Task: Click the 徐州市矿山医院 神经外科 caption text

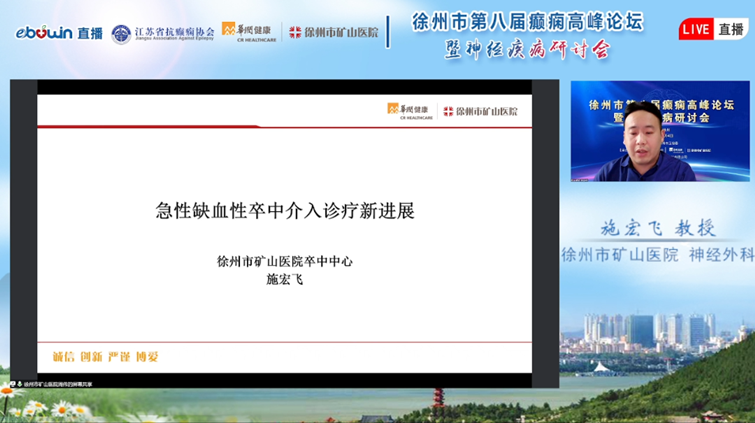Action: tap(657, 254)
